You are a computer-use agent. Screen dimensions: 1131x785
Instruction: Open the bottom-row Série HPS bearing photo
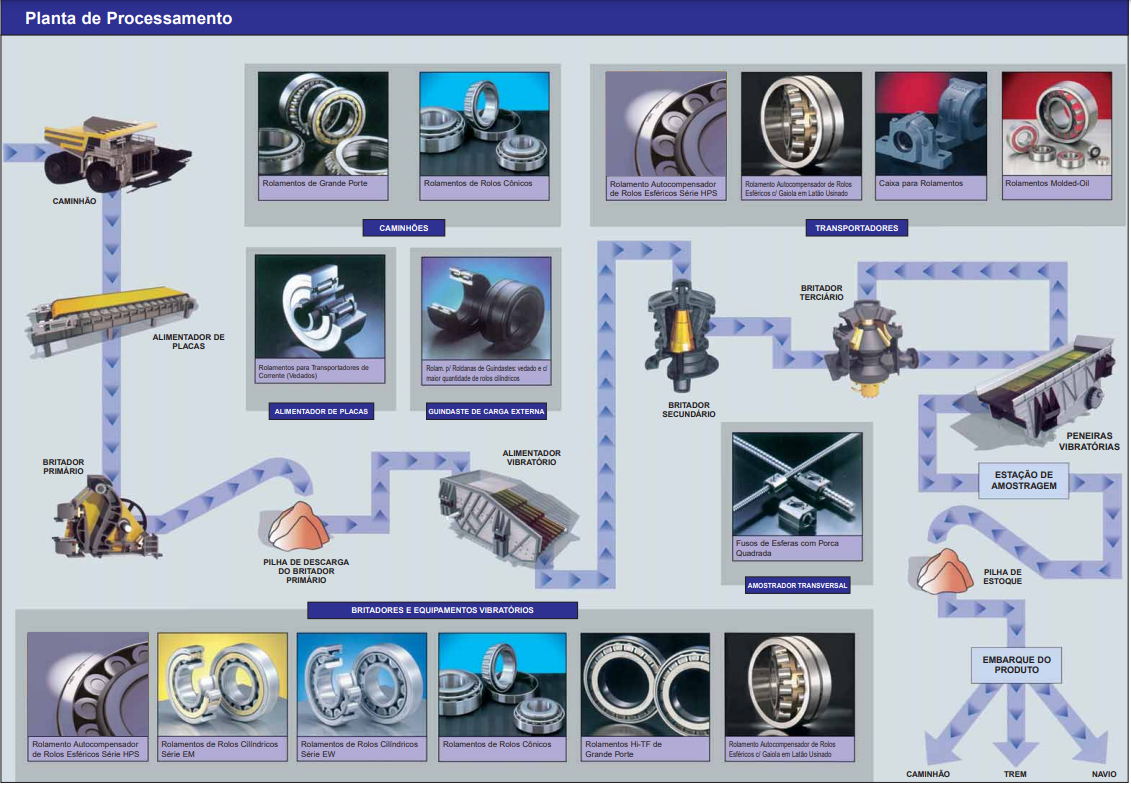[88, 685]
